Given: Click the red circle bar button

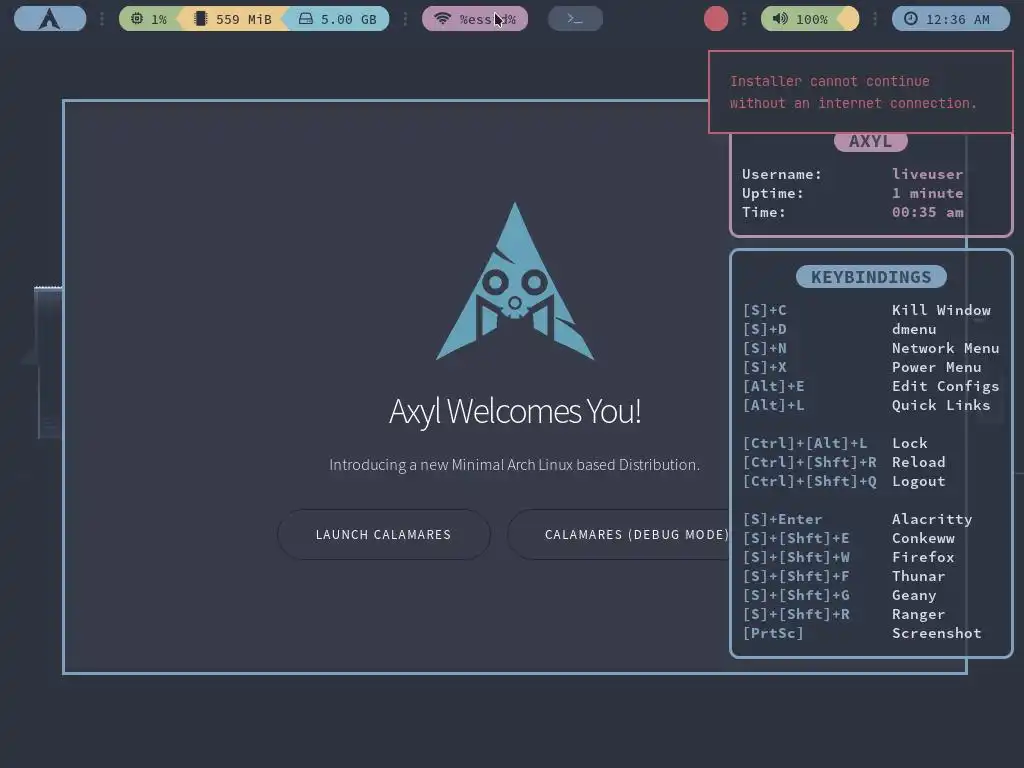Looking at the screenshot, I should 716,19.
